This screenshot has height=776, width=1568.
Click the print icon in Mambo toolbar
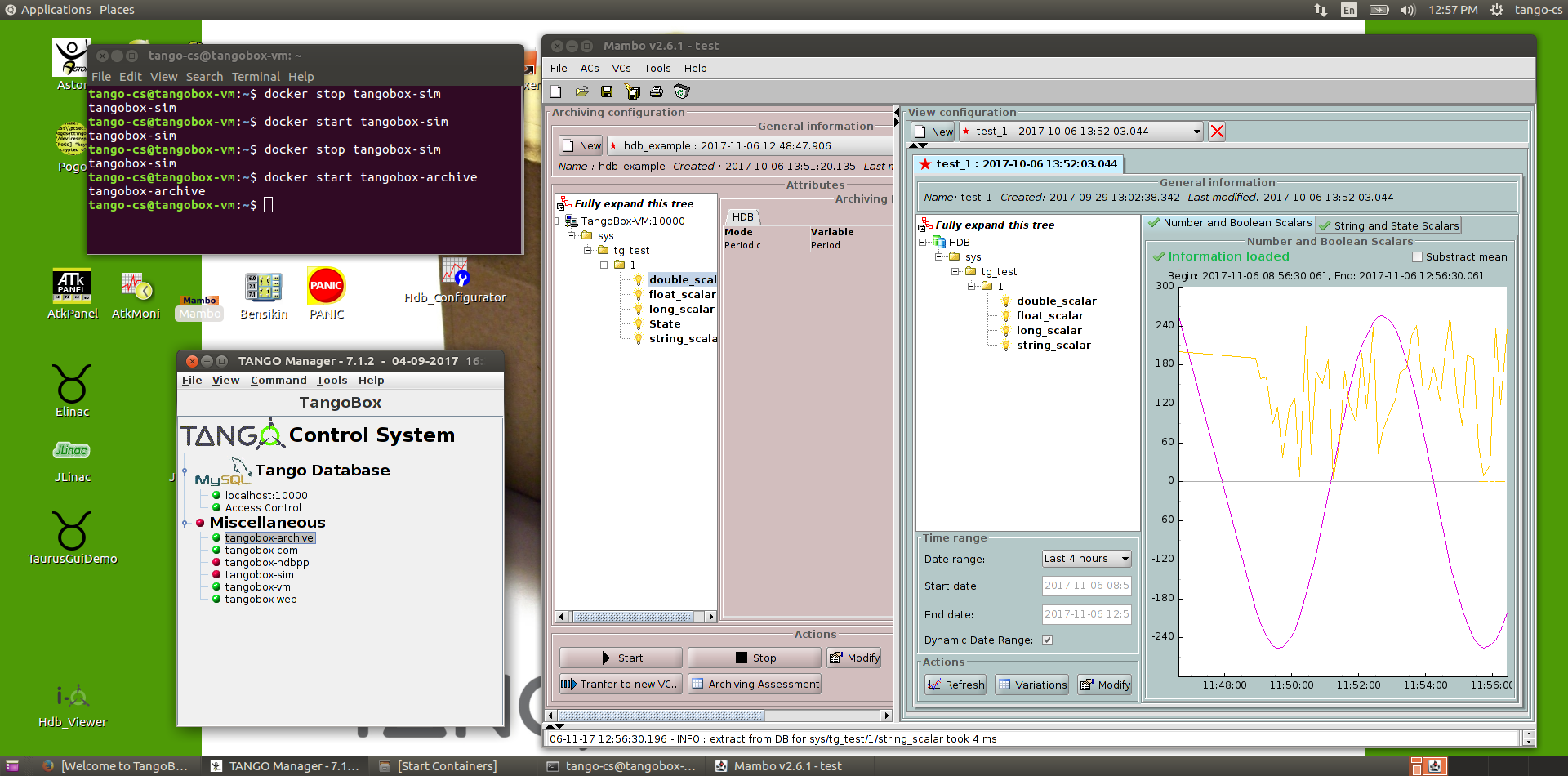pos(657,91)
